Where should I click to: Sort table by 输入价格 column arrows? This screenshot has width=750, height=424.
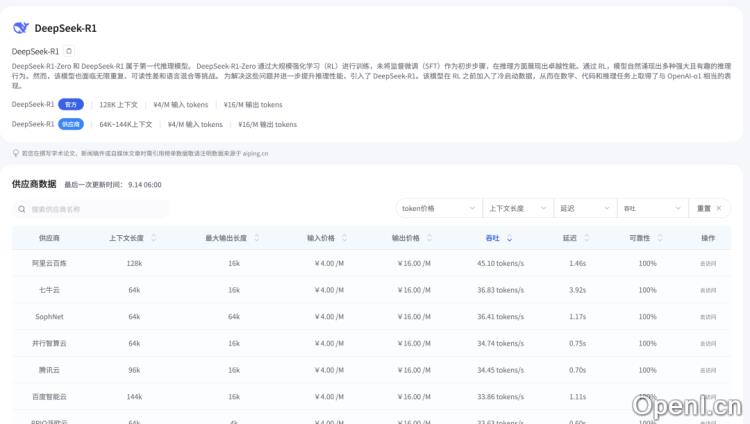click(344, 238)
